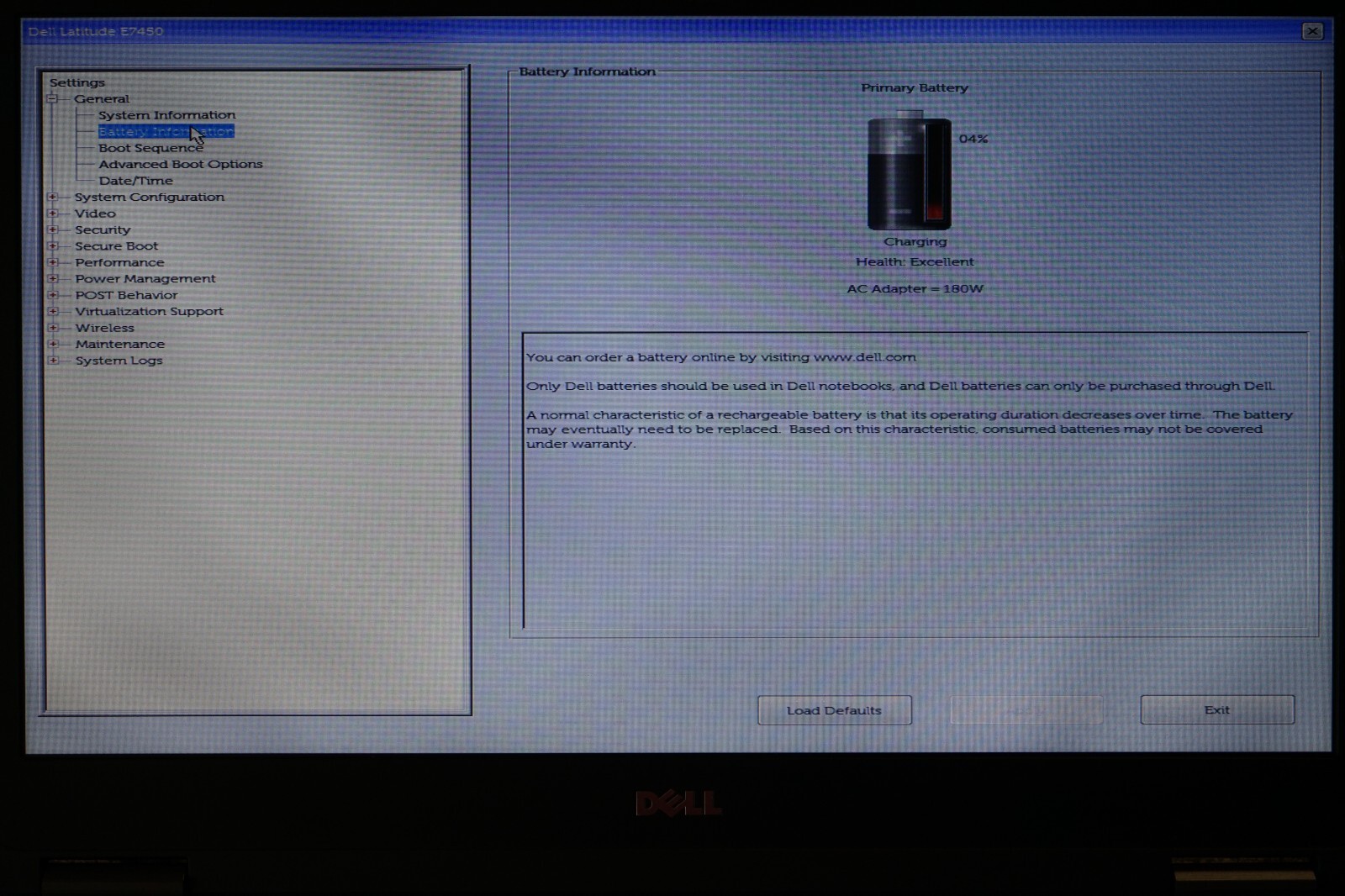
Task: Click the 04% battery charge value
Action: click(x=973, y=139)
